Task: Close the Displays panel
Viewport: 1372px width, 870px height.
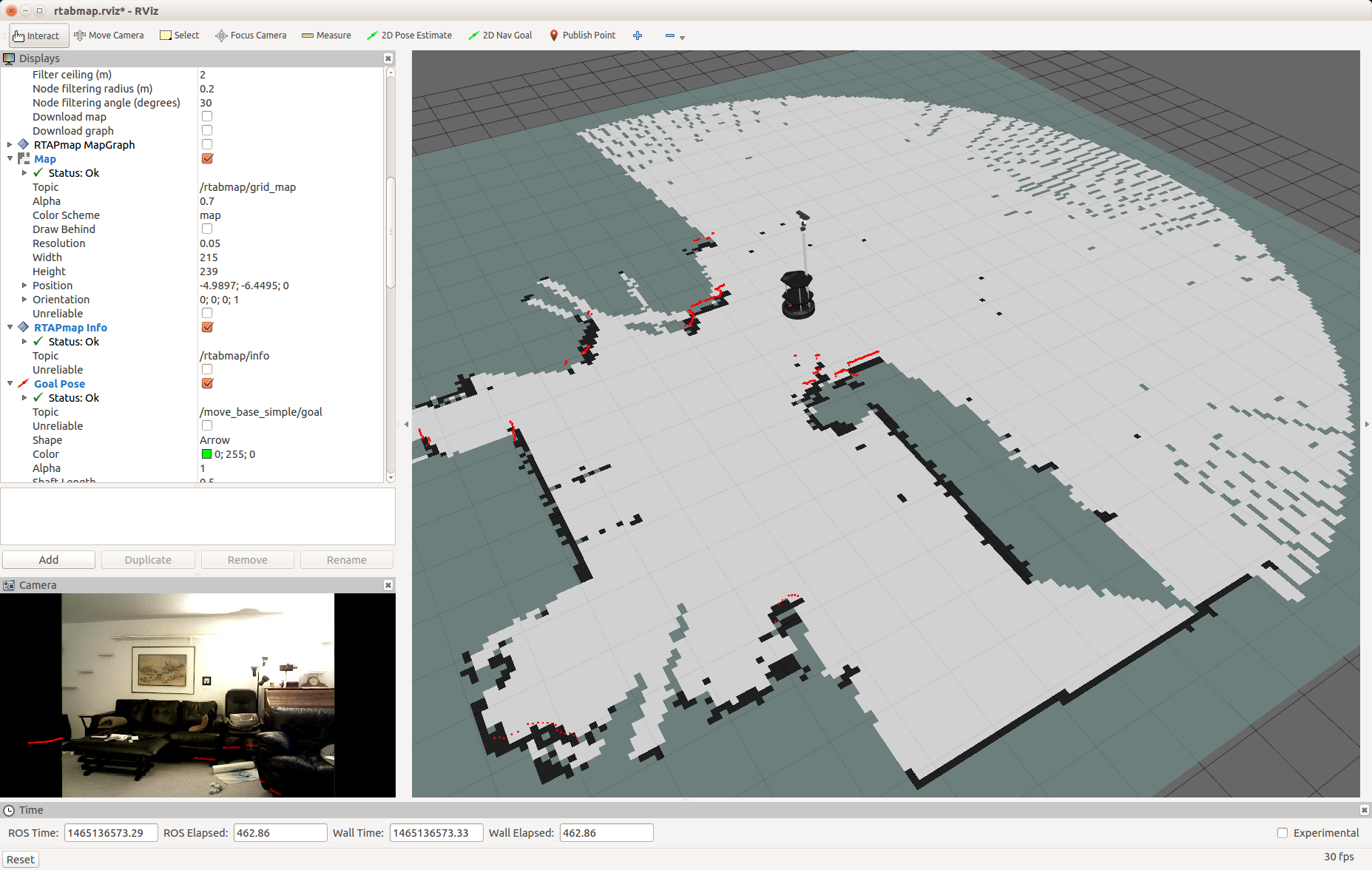Action: pyautogui.click(x=388, y=58)
